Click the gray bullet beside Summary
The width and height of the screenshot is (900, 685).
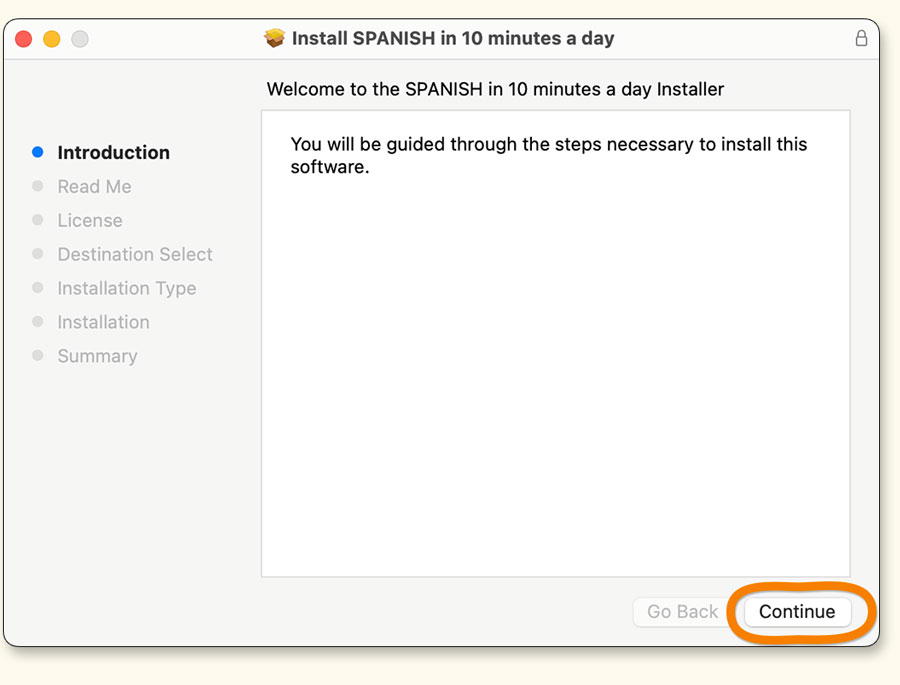tap(38, 355)
